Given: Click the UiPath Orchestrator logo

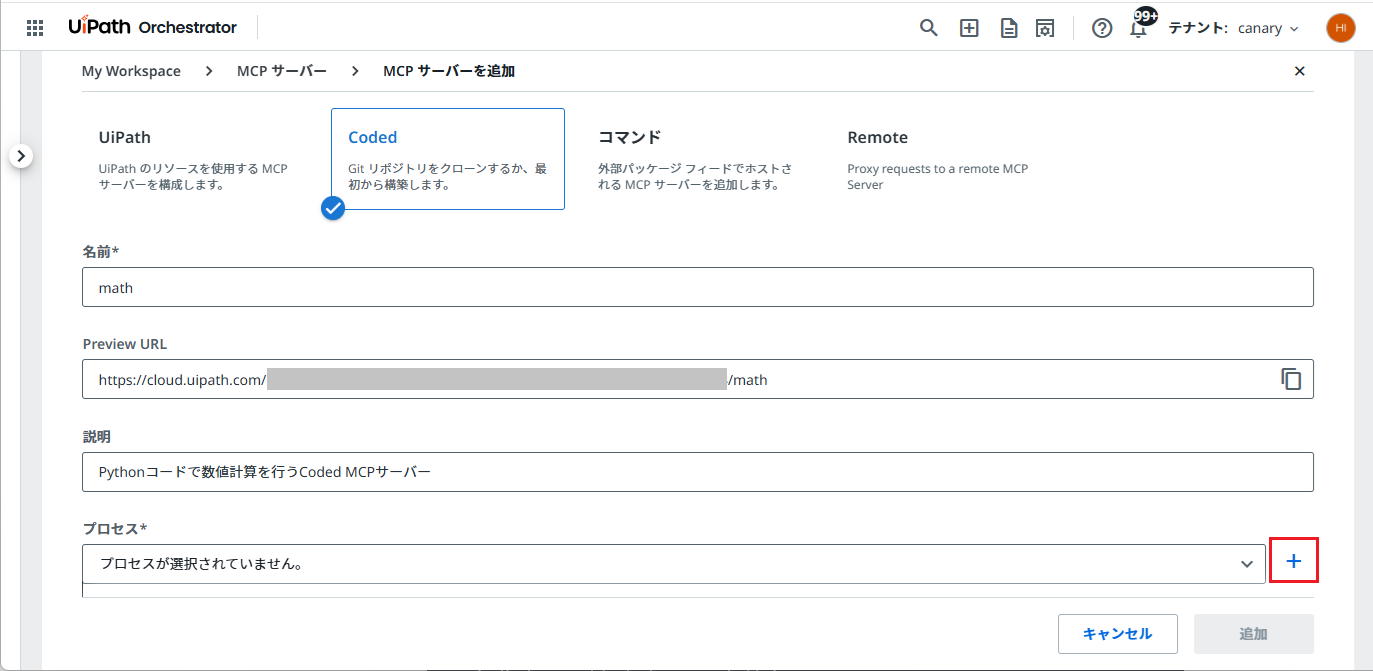Looking at the screenshot, I should (153, 27).
